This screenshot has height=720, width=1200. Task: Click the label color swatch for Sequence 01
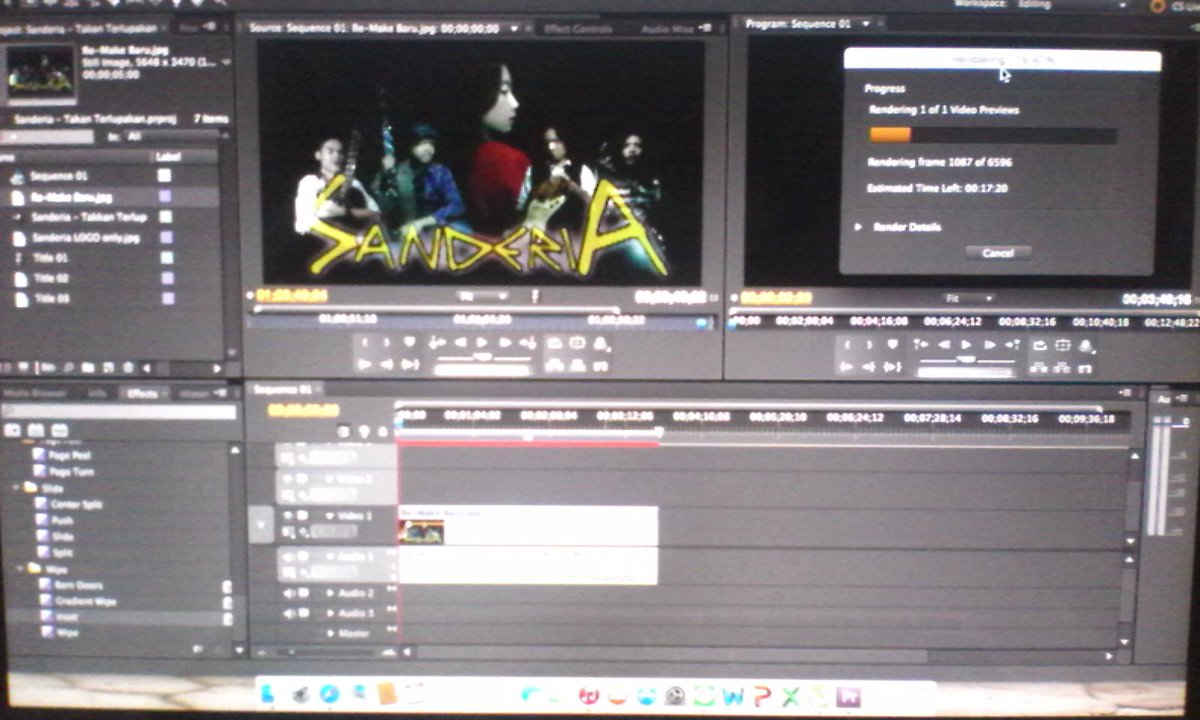[x=165, y=175]
